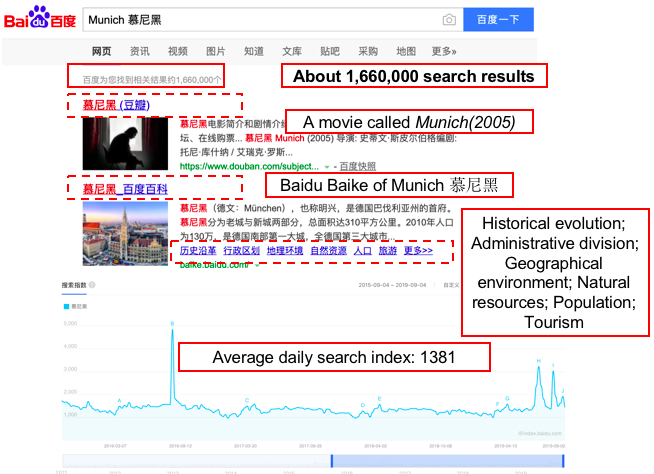Select the 网页 tab
The image size is (654, 474).
coord(101,51)
